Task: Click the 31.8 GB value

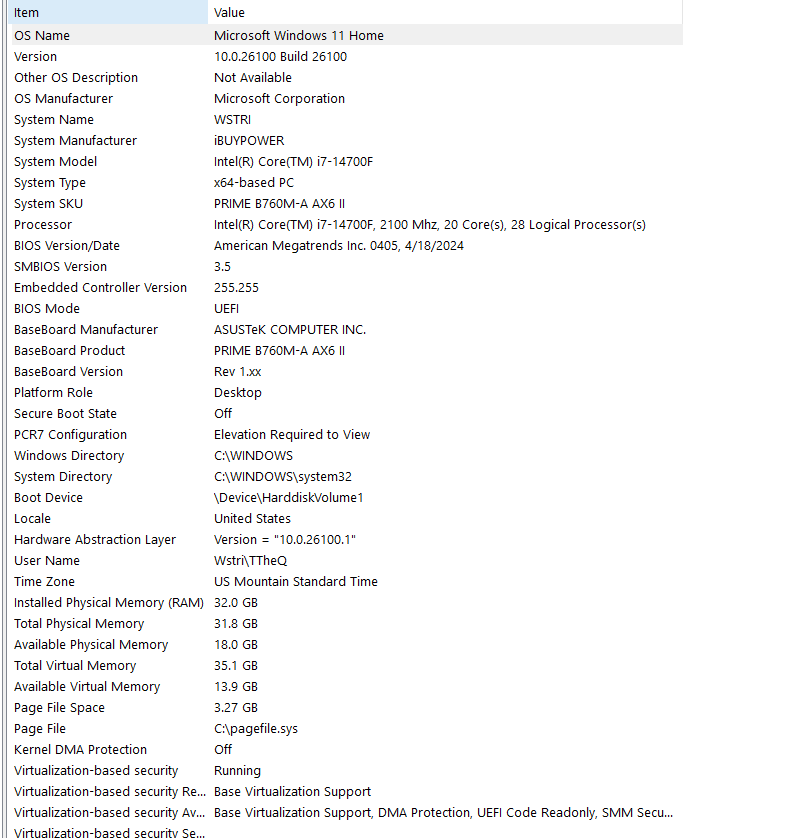Action: [x=236, y=624]
